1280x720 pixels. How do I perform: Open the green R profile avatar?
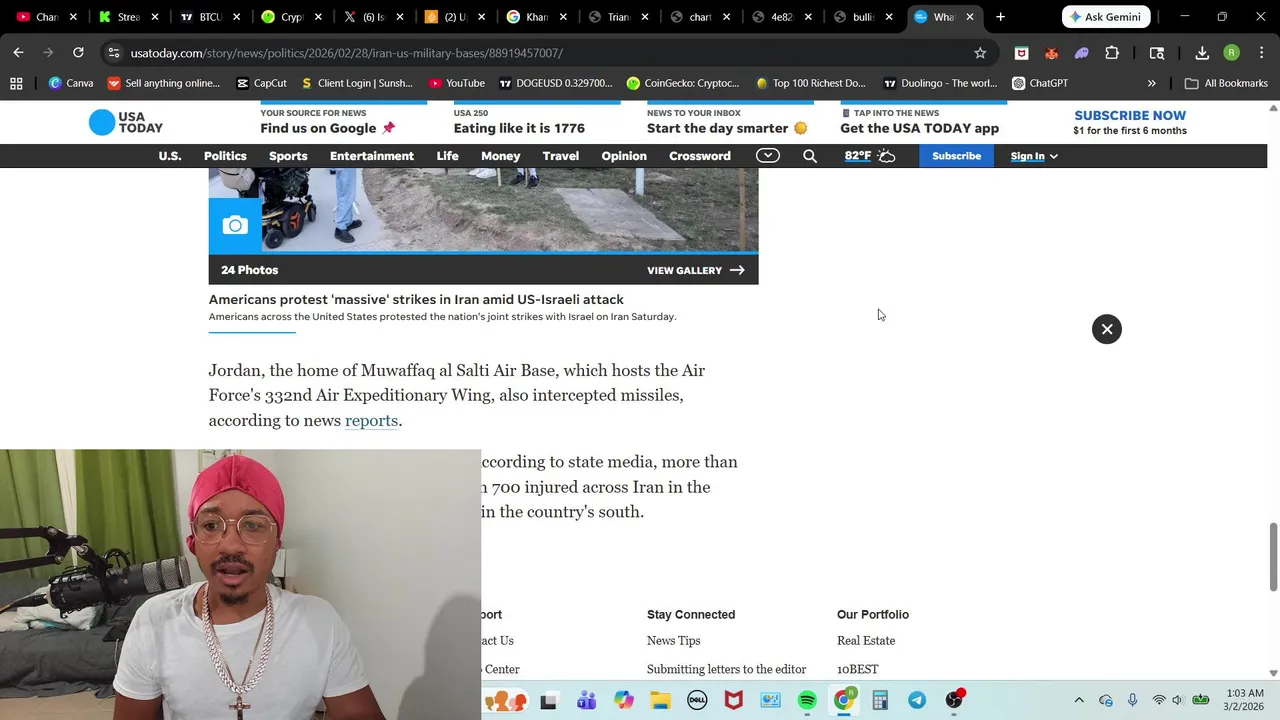(x=1232, y=53)
